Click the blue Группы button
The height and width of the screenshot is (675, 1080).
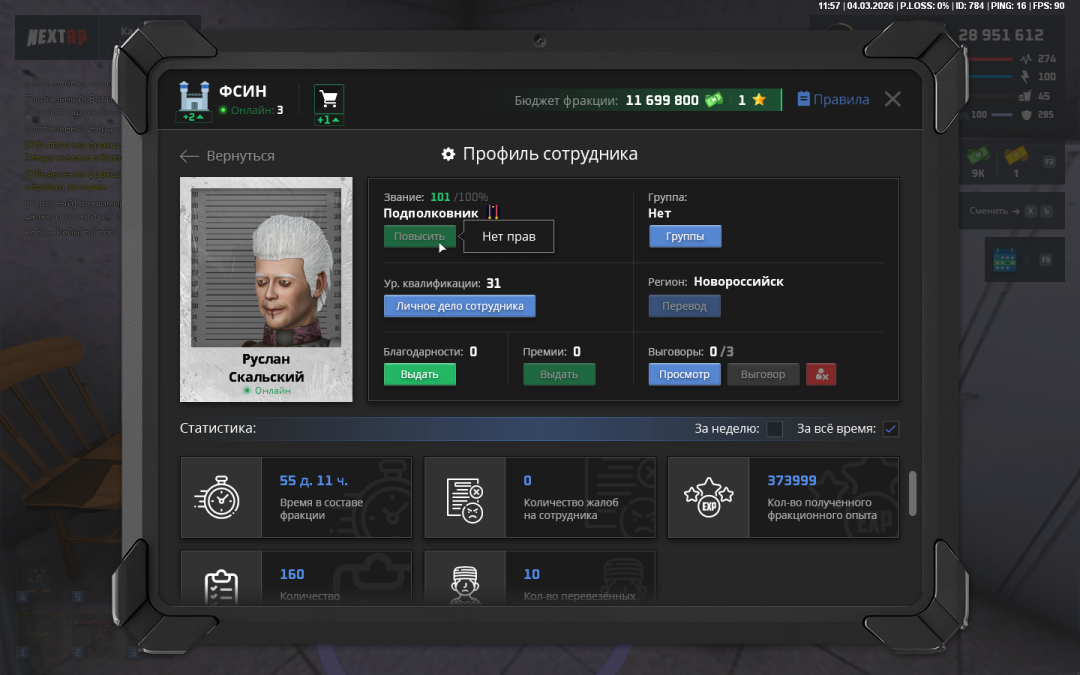(x=685, y=237)
